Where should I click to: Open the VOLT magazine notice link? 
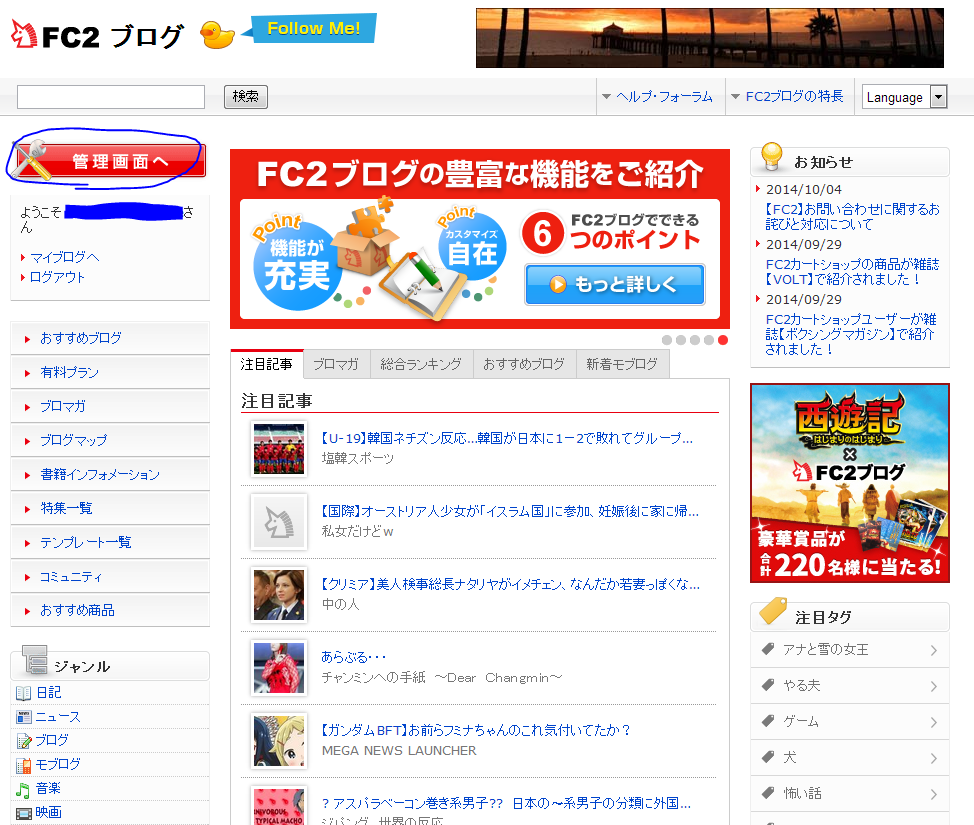tap(852, 271)
